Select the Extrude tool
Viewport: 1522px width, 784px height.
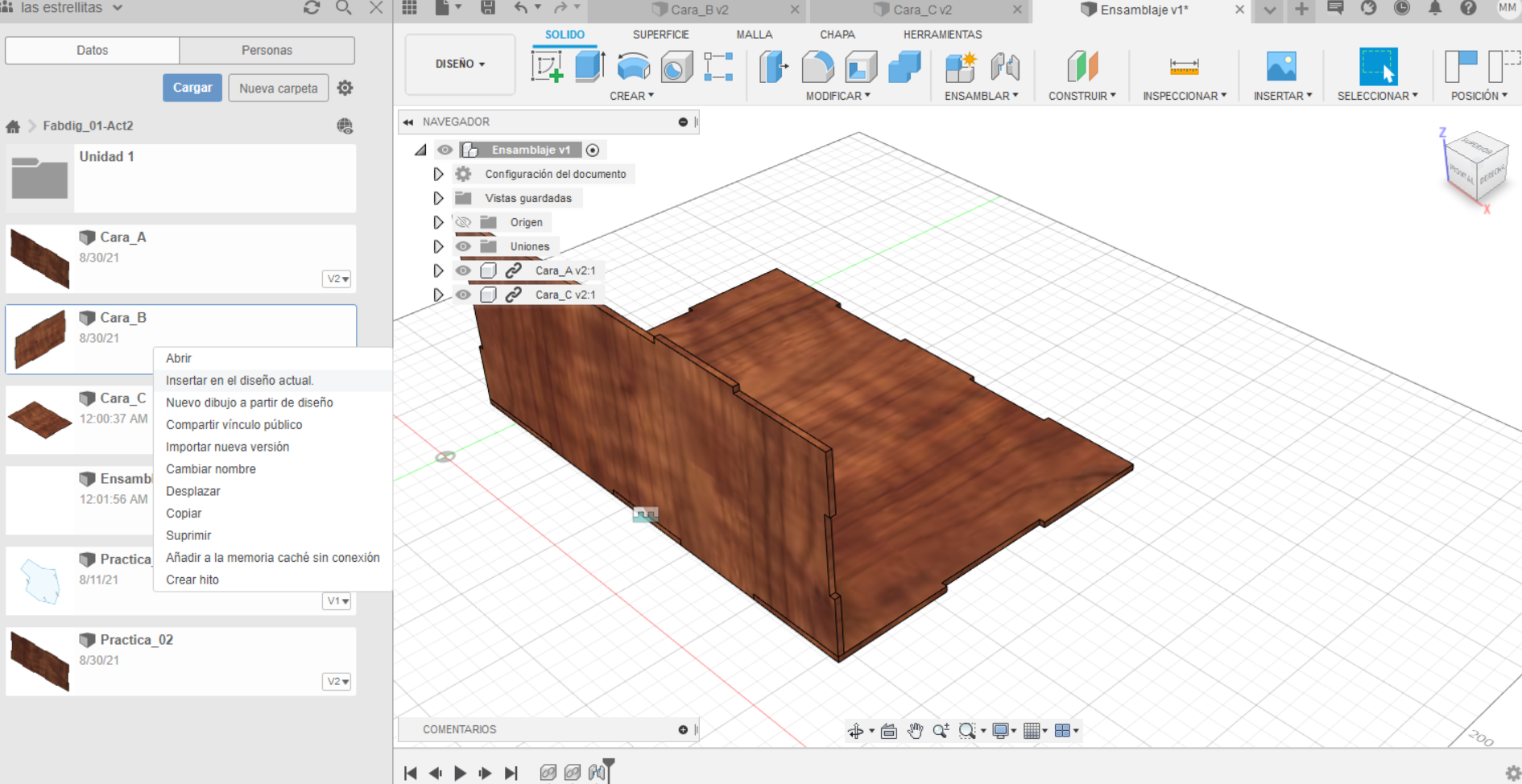click(x=590, y=66)
